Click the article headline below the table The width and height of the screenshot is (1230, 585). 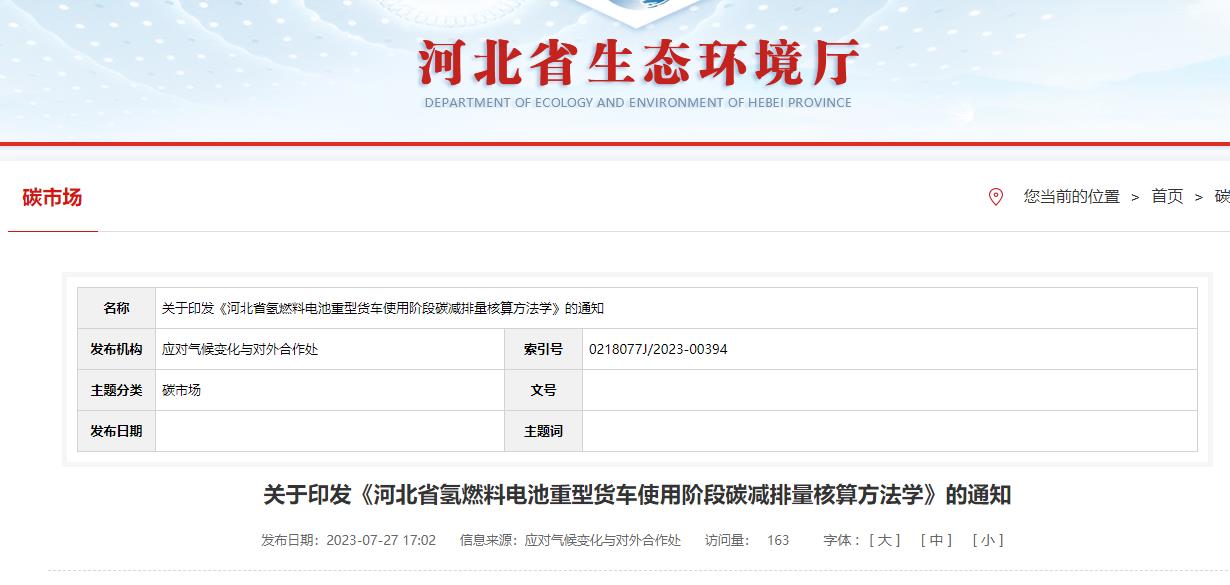tap(637, 495)
